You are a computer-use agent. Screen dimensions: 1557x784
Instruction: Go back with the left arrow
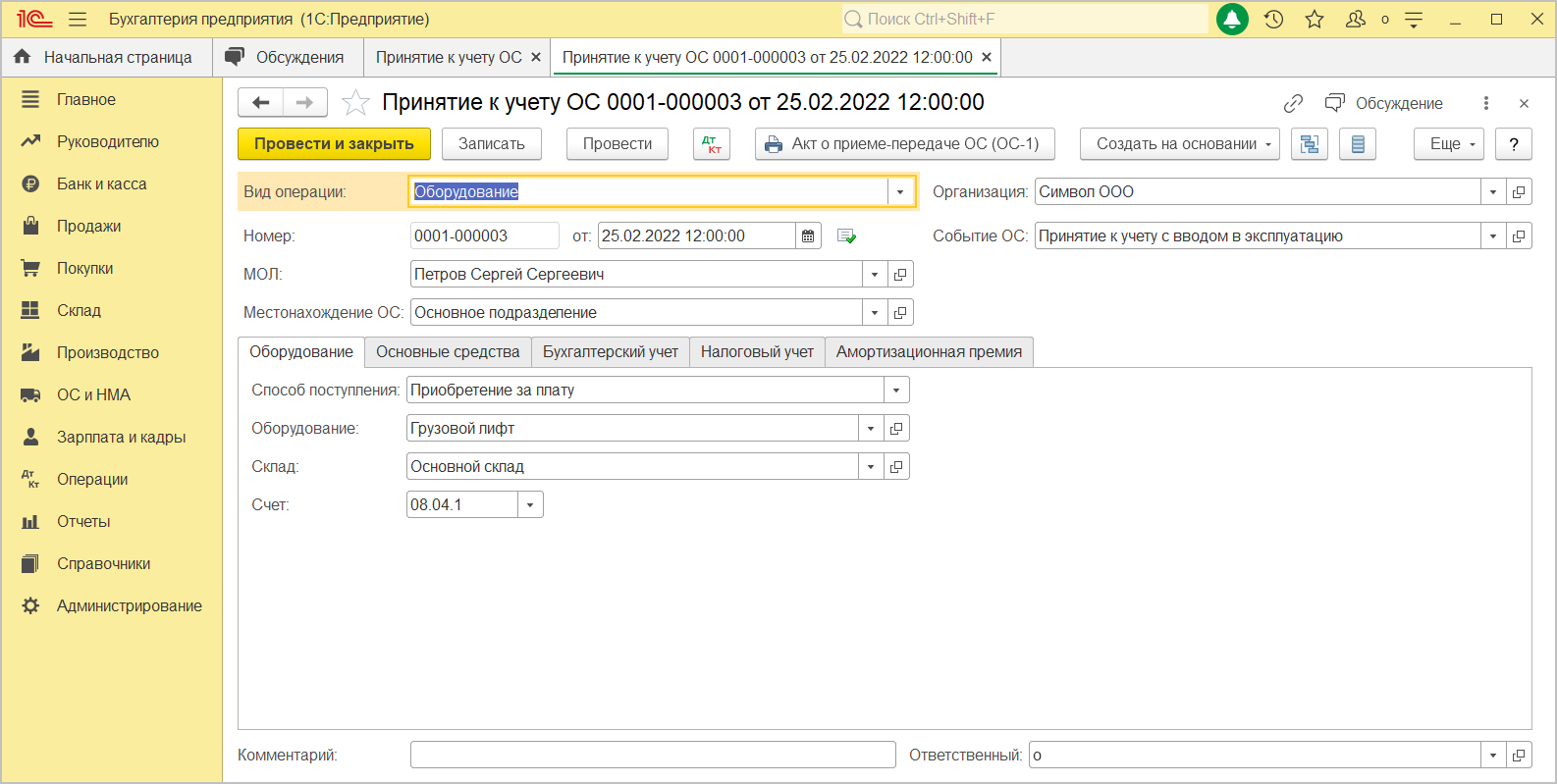(260, 102)
